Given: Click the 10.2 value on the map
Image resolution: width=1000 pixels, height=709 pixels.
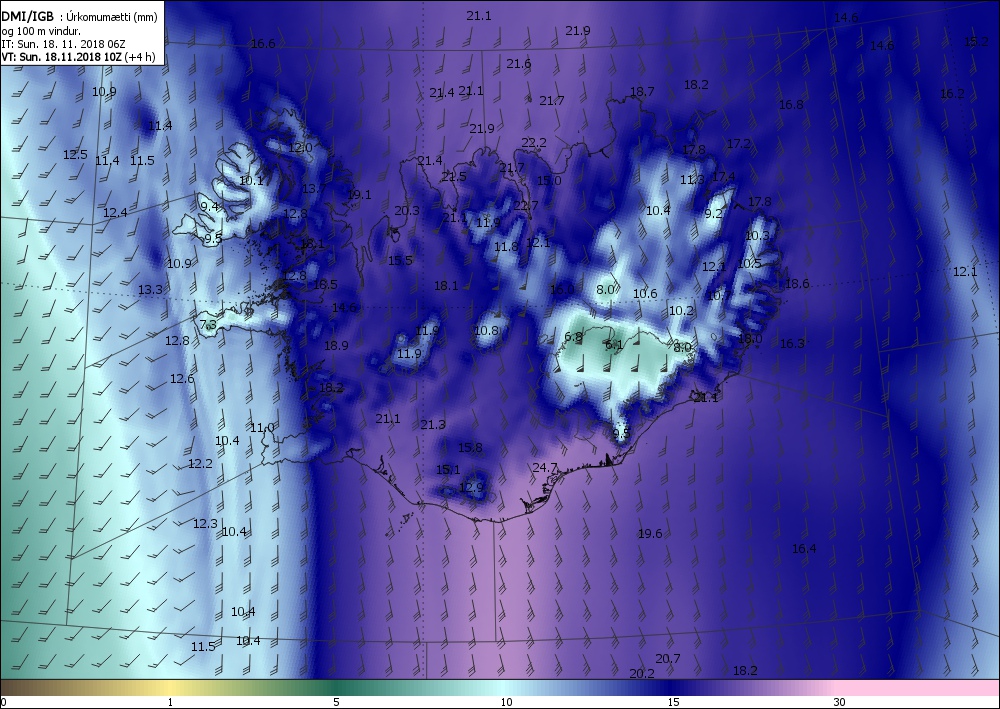Looking at the screenshot, I should tap(681, 311).
